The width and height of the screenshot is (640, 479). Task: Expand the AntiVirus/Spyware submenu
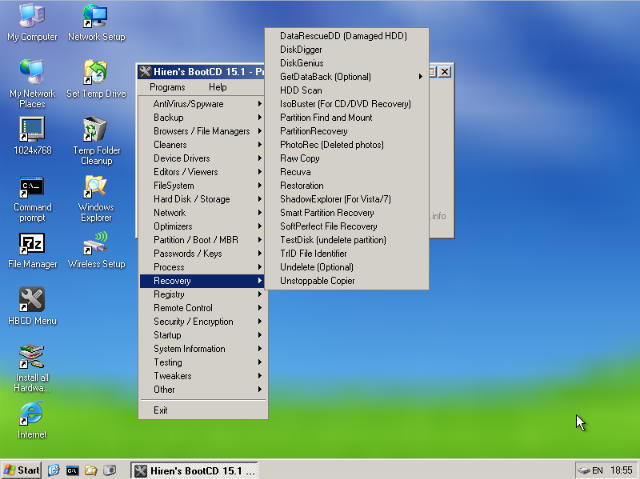tap(188, 104)
